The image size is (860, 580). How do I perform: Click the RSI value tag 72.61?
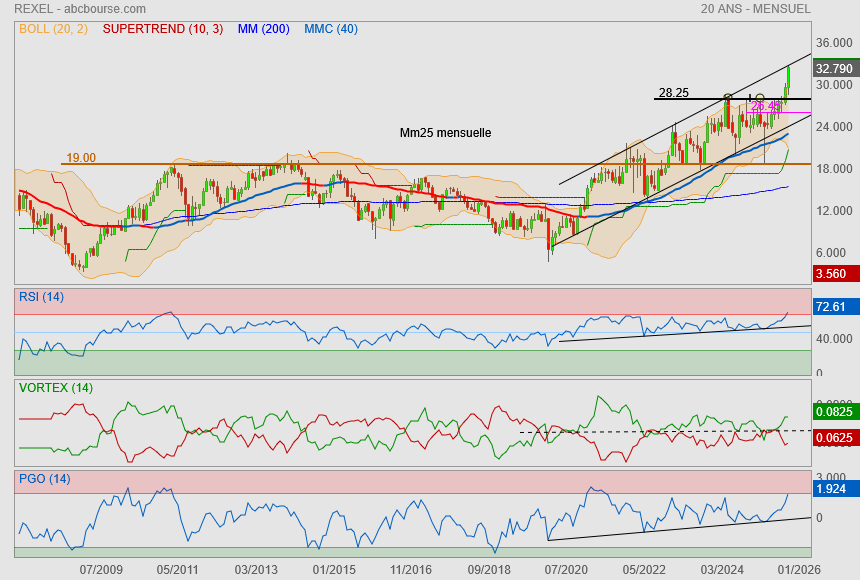tap(832, 307)
